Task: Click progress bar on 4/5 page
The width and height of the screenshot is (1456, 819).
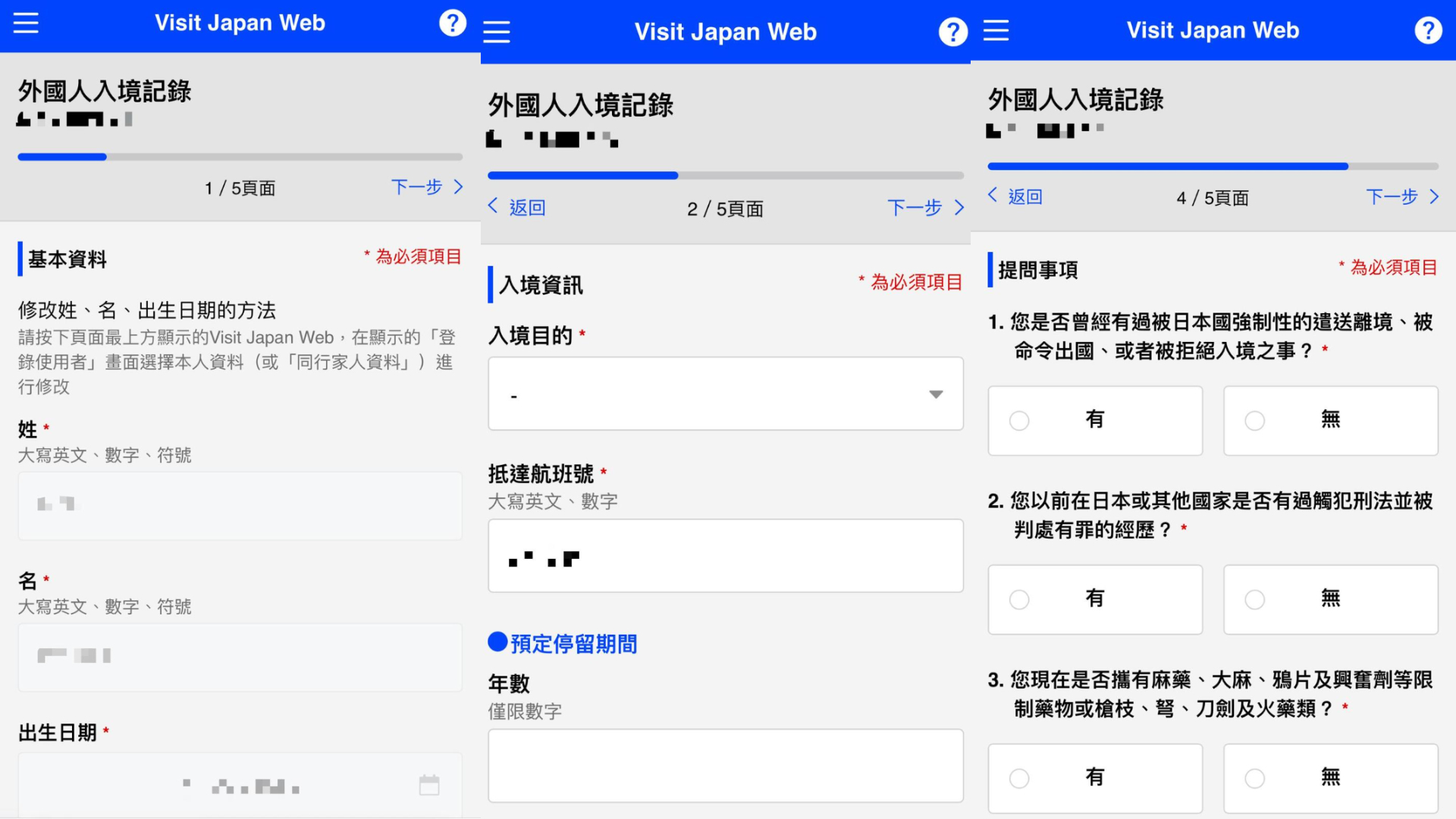Action: click(1213, 166)
